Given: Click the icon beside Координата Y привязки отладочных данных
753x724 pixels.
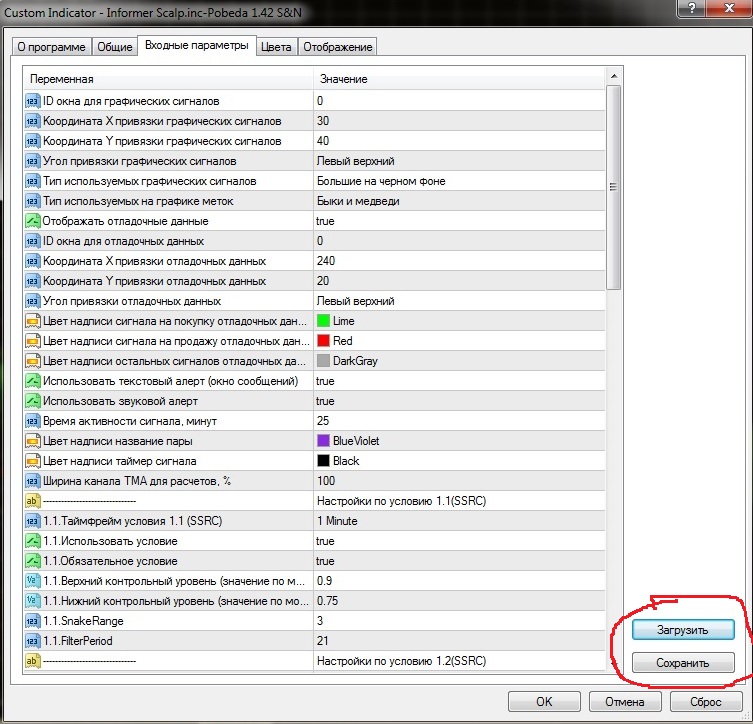Looking at the screenshot, I should click(32, 281).
